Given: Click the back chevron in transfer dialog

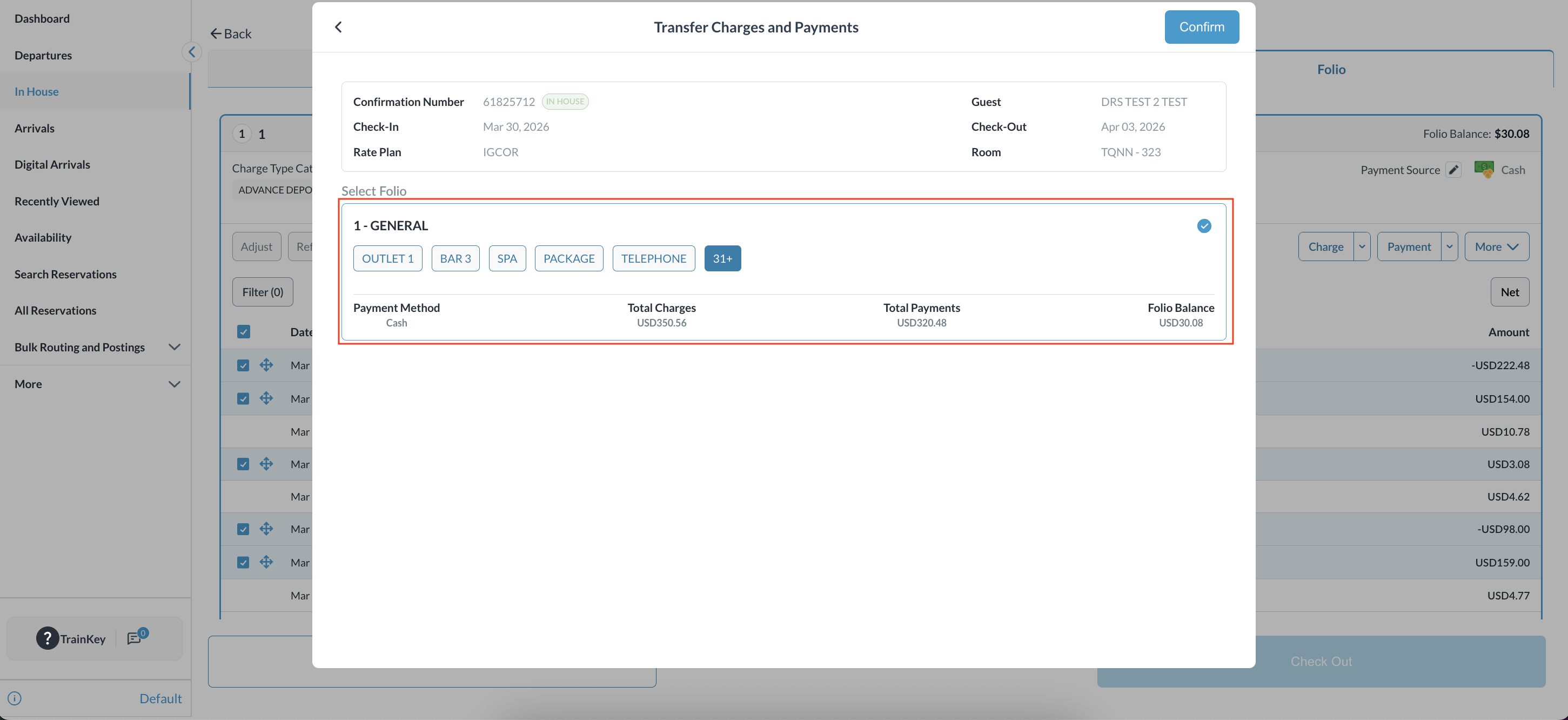Looking at the screenshot, I should pos(338,27).
